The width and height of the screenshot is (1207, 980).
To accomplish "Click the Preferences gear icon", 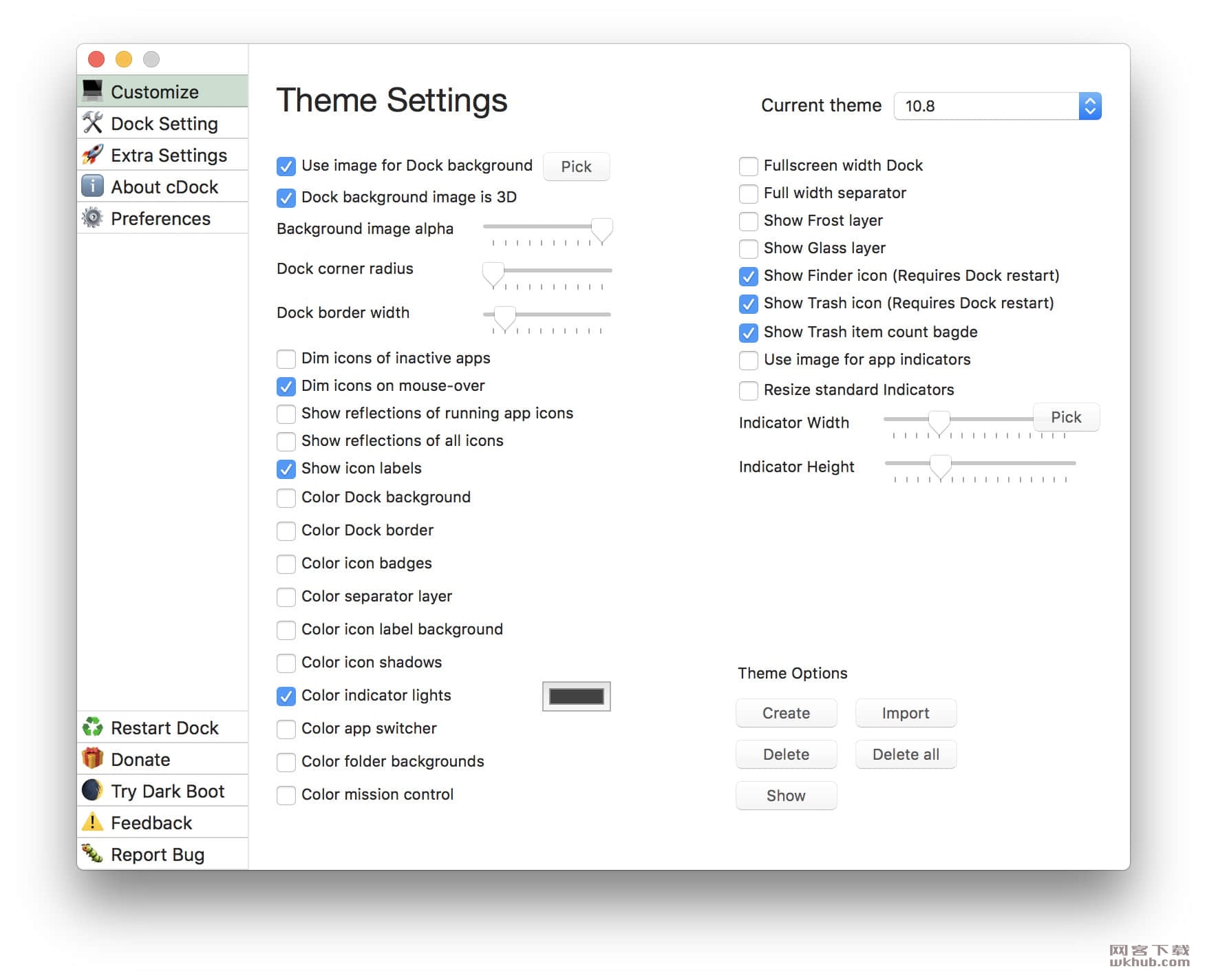I will pos(92,217).
